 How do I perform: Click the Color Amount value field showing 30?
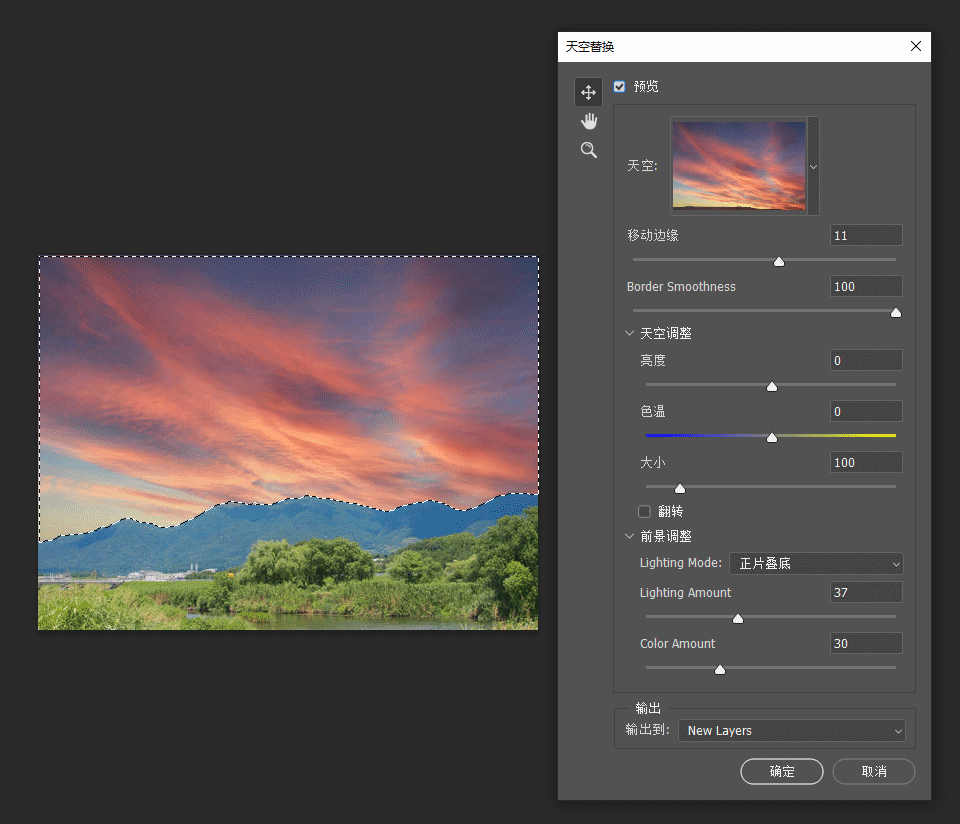click(x=865, y=643)
